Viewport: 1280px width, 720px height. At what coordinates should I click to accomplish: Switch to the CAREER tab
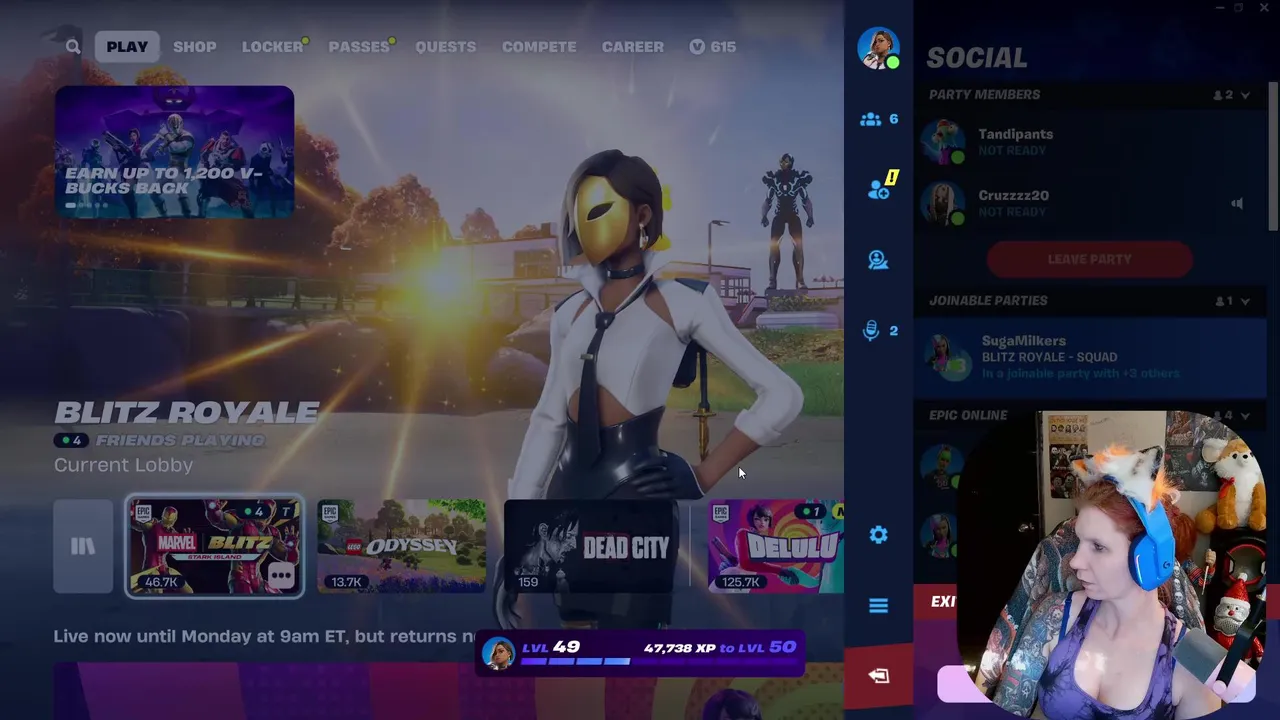click(633, 47)
